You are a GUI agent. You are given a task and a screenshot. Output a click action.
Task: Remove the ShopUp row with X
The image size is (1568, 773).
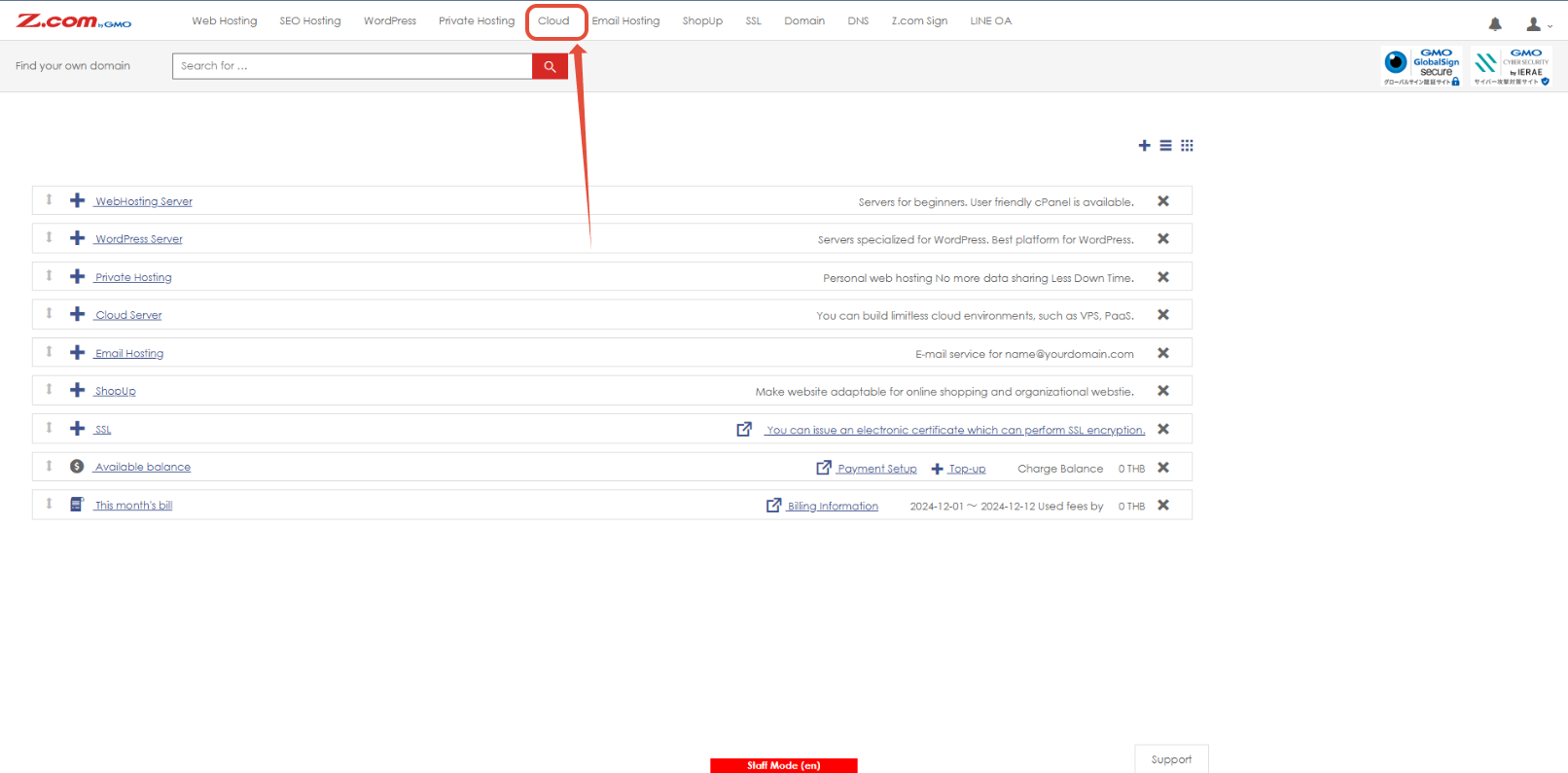1163,391
